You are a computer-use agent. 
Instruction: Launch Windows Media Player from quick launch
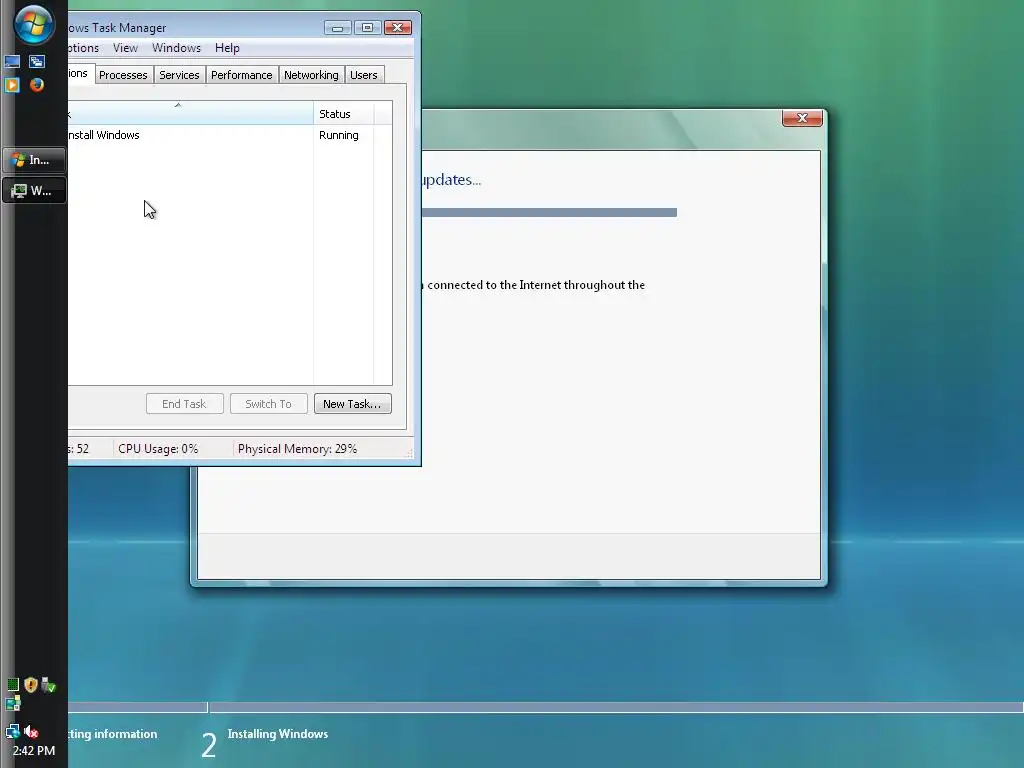click(12, 85)
